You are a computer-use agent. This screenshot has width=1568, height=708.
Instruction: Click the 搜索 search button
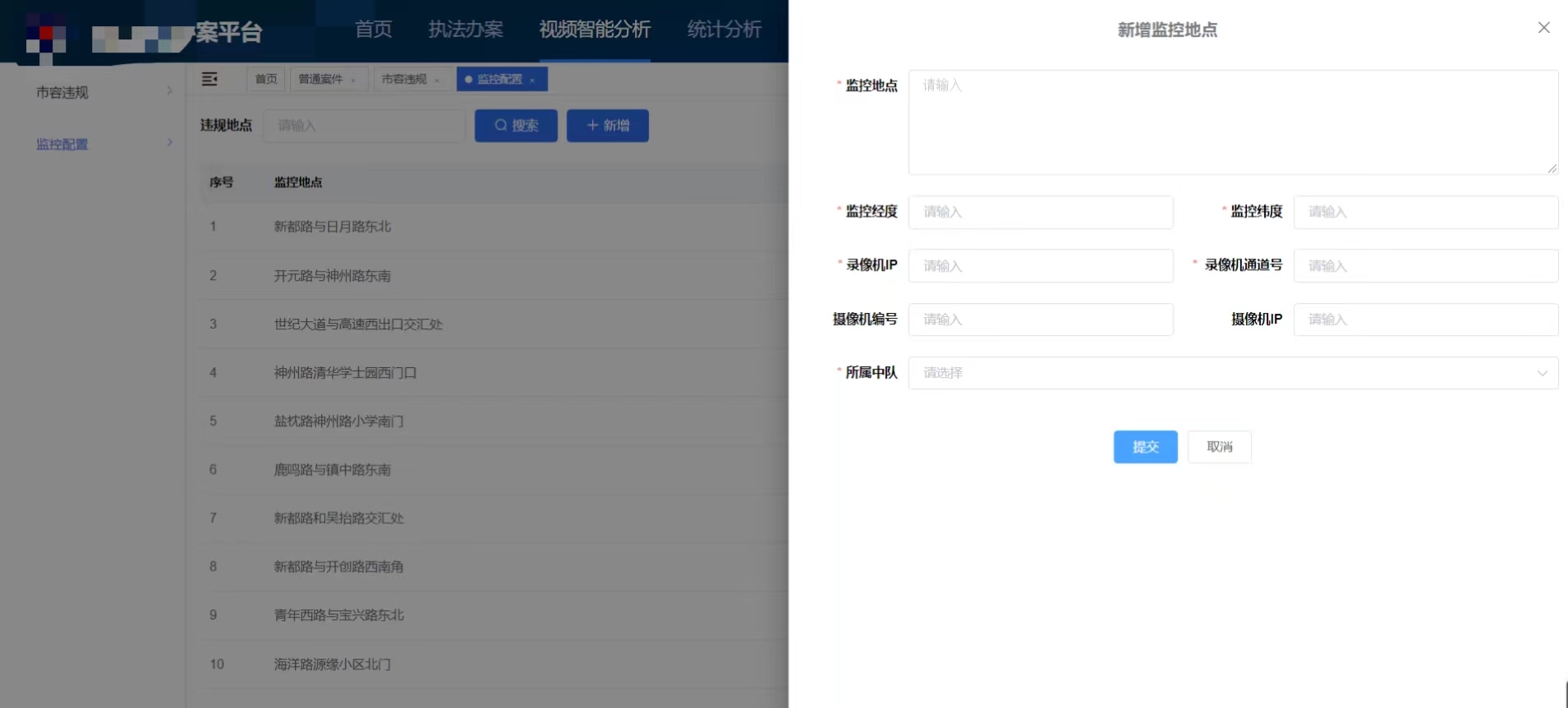pos(516,126)
